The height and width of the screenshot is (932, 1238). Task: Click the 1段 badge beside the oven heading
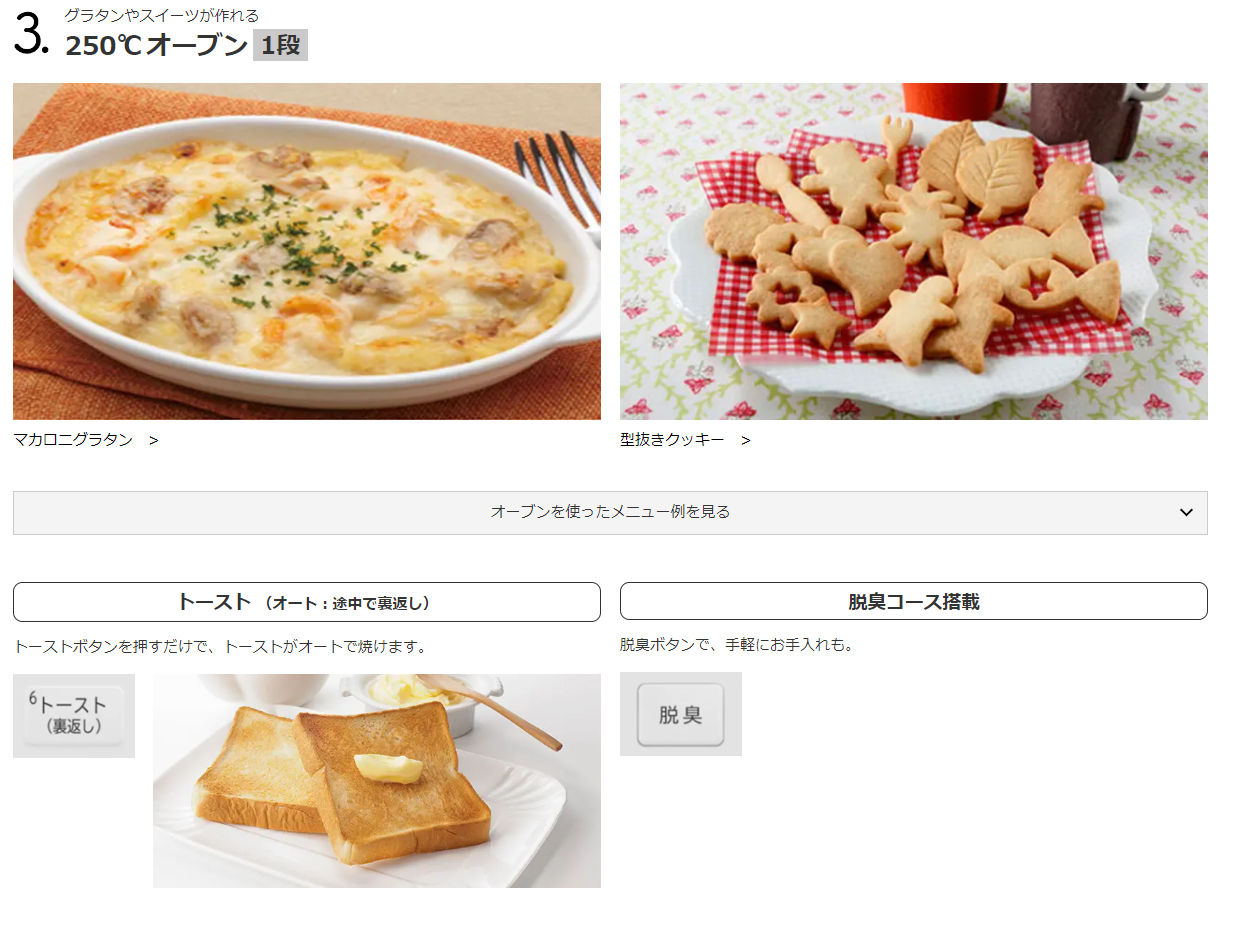pos(280,45)
